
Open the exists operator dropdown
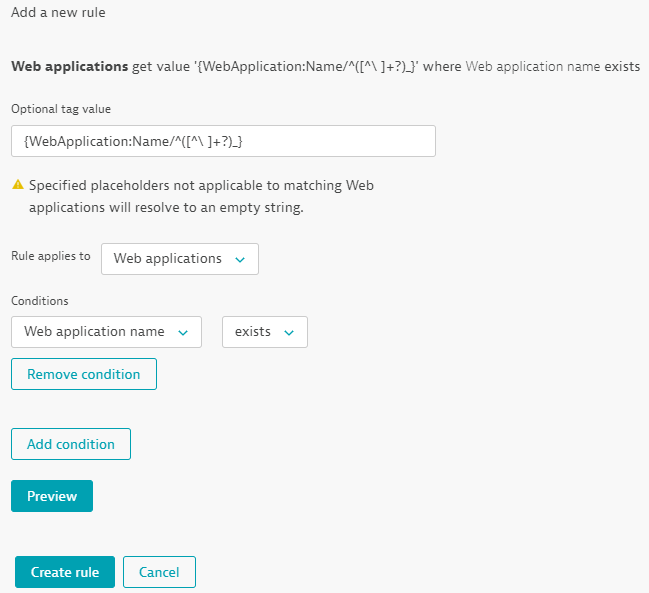coord(264,332)
